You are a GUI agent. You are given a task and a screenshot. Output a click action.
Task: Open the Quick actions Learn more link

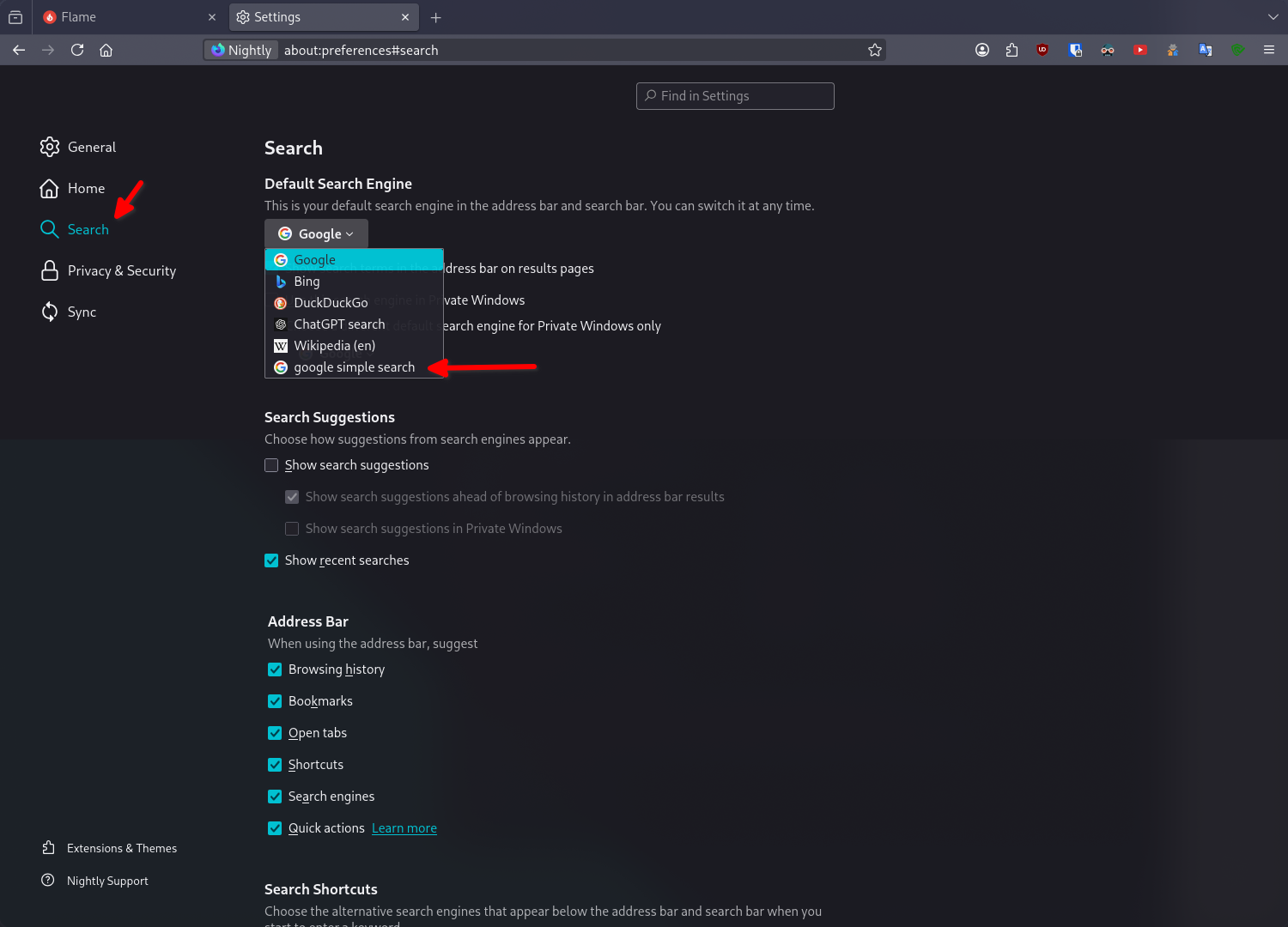tap(404, 828)
